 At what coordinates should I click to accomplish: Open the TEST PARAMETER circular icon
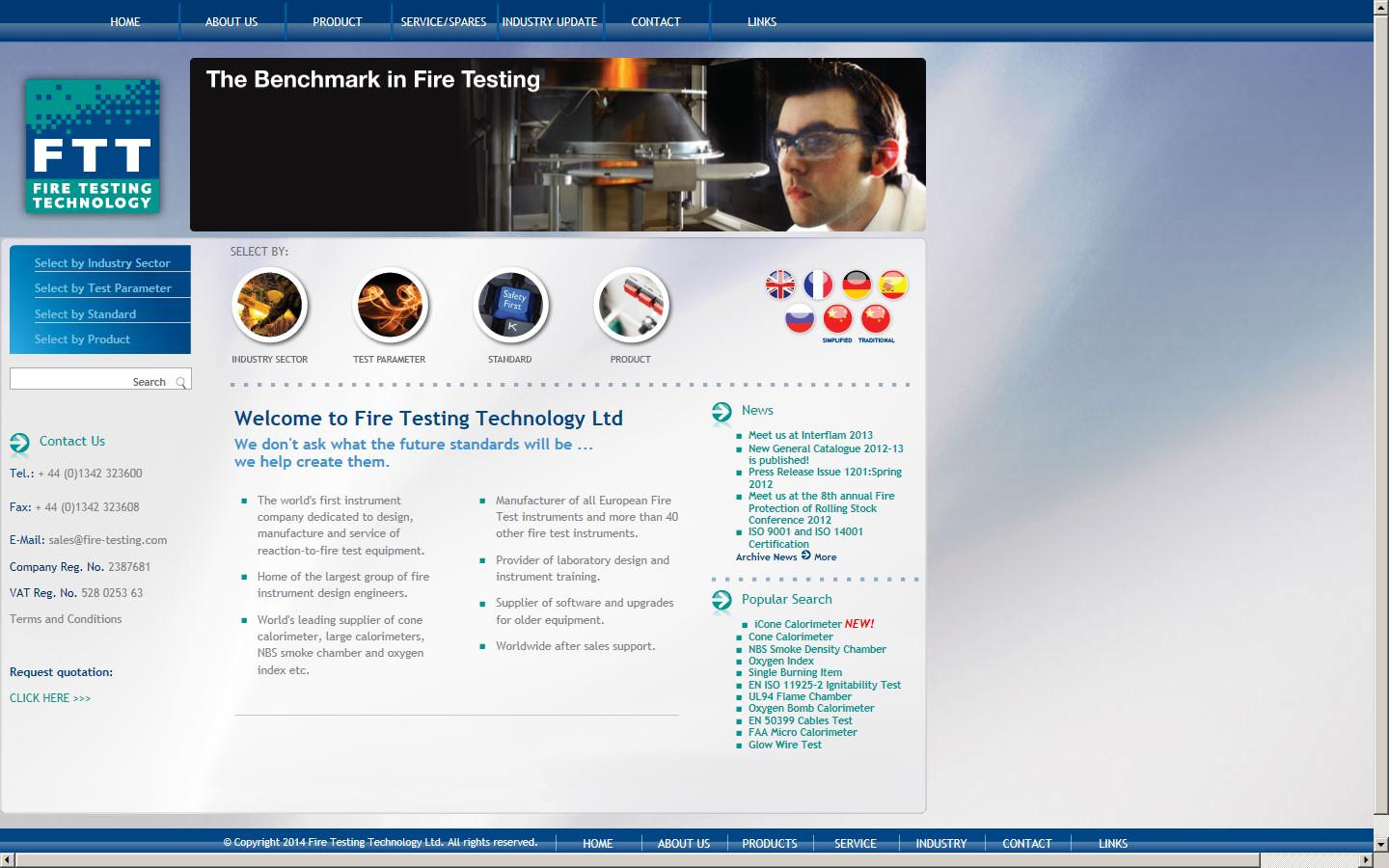[x=391, y=304]
